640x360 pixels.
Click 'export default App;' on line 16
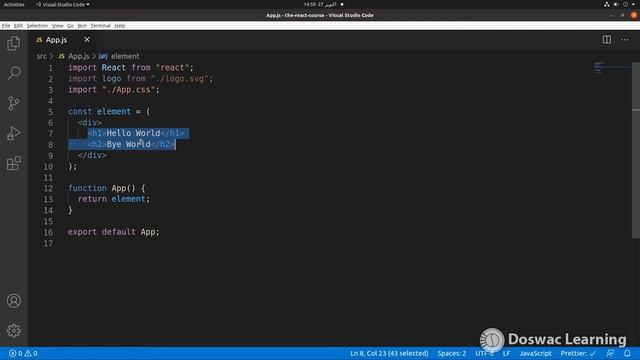click(113, 232)
